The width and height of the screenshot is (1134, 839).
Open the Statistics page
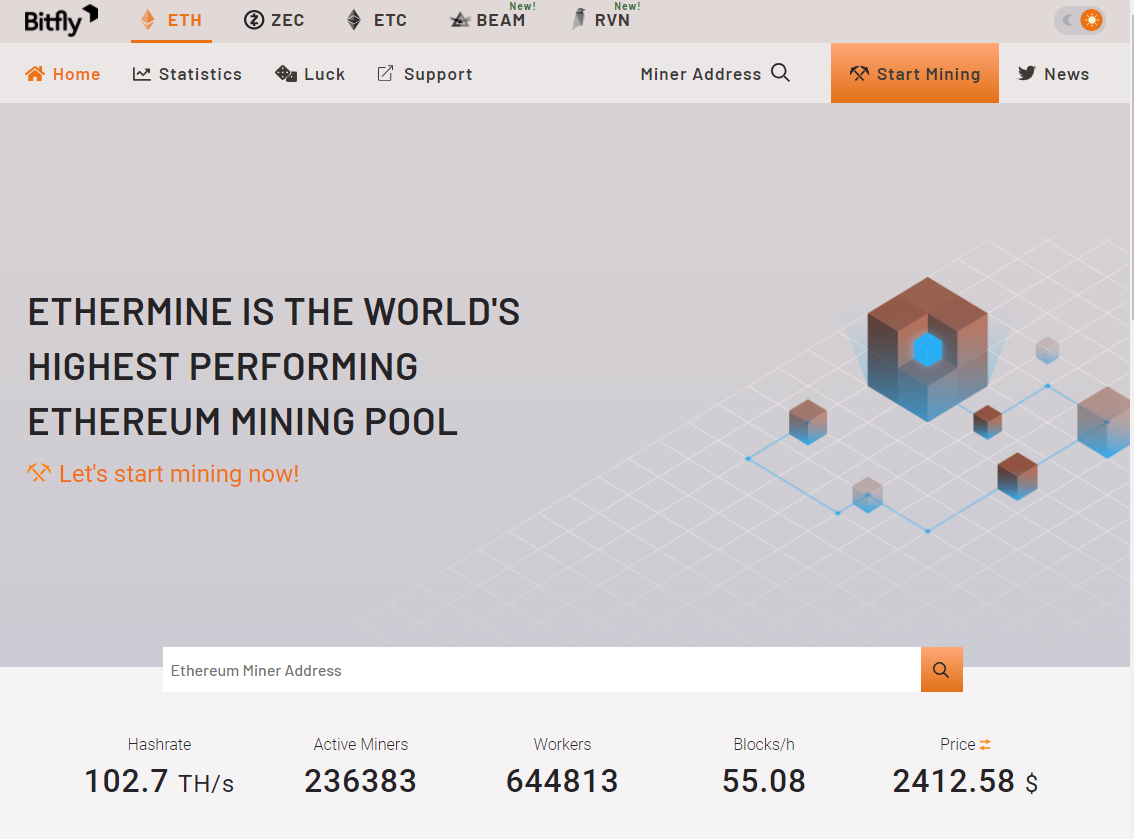pos(187,74)
